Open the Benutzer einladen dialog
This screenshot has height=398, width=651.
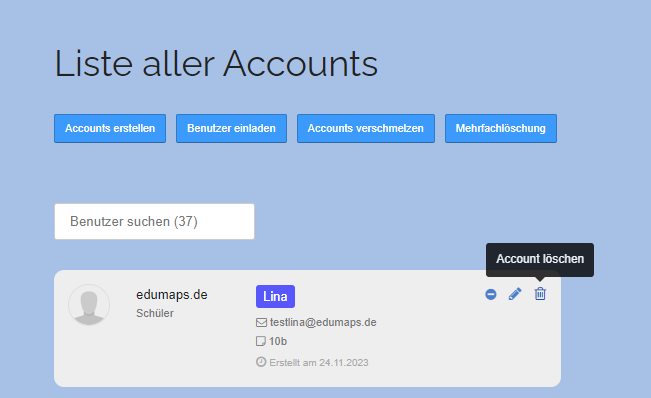pyautogui.click(x=231, y=128)
